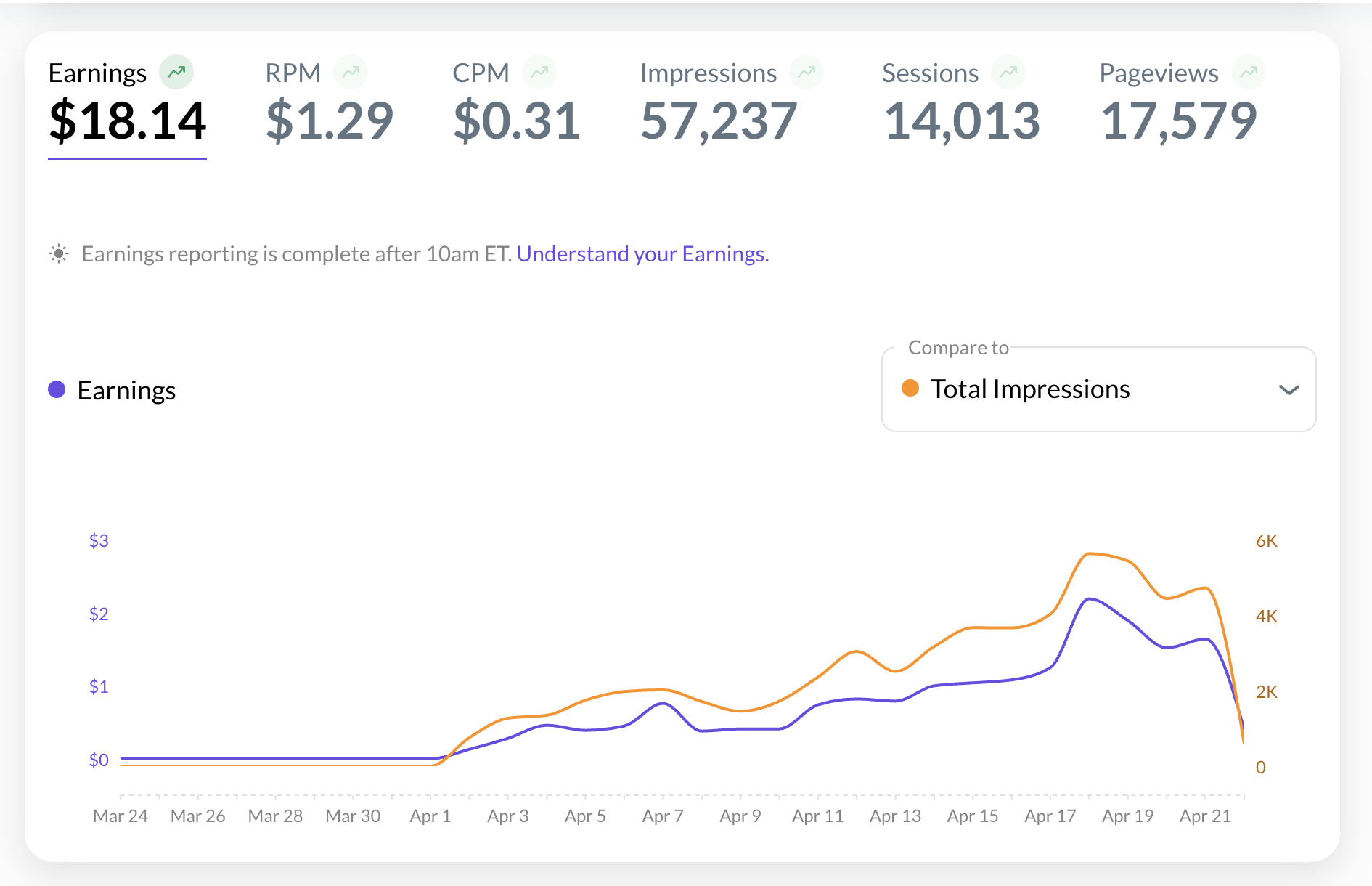Switch to the RPM $1.29 metric
Viewport: 1372px width, 886px height.
pyautogui.click(x=329, y=120)
